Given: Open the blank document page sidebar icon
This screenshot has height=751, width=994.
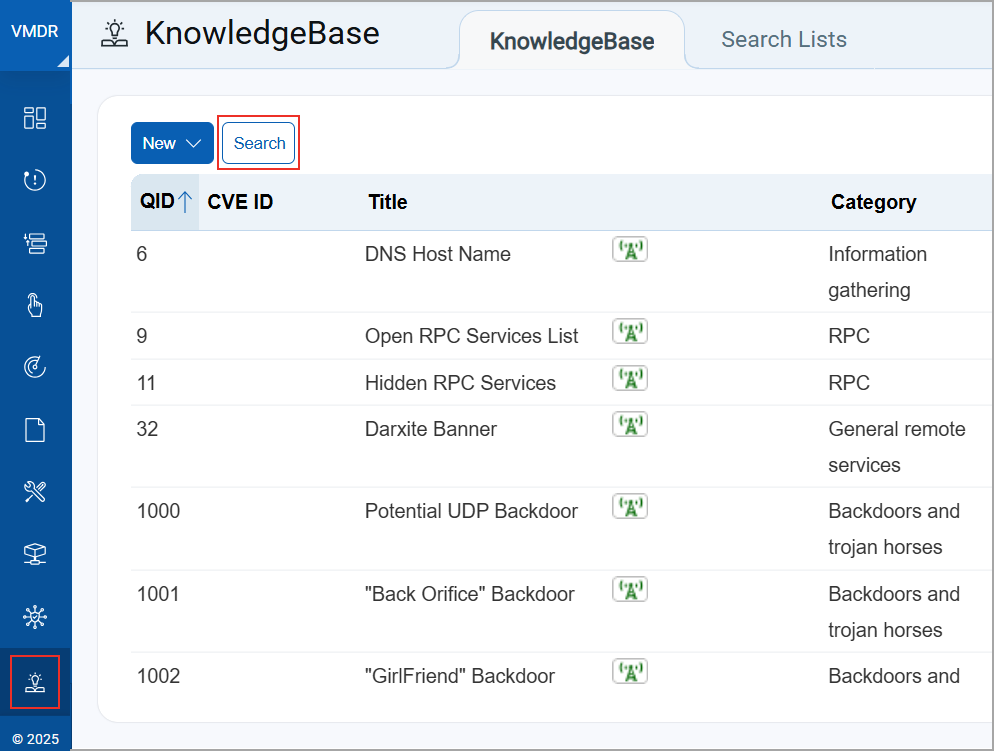Looking at the screenshot, I should [x=35, y=430].
